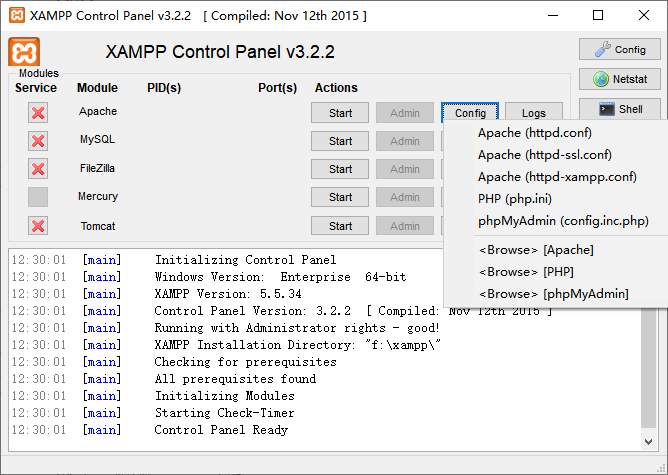Select <Browse> [phpMyAdmin] menu entry
Screen dimensions: 668x475
click(x=554, y=294)
